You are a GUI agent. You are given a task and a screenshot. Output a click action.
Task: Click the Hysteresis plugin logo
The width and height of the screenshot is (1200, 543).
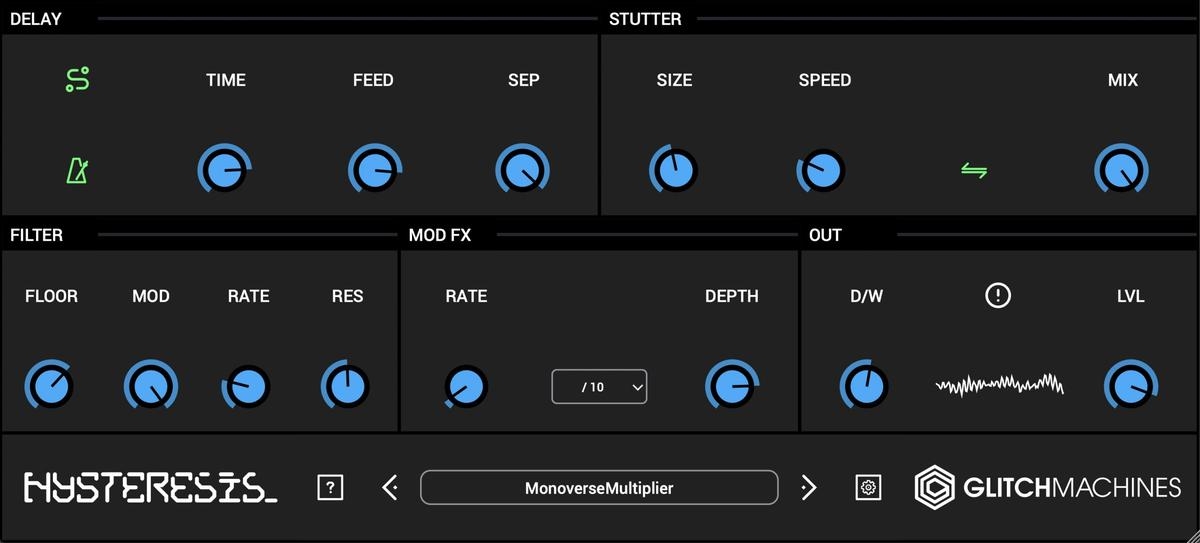[150, 487]
